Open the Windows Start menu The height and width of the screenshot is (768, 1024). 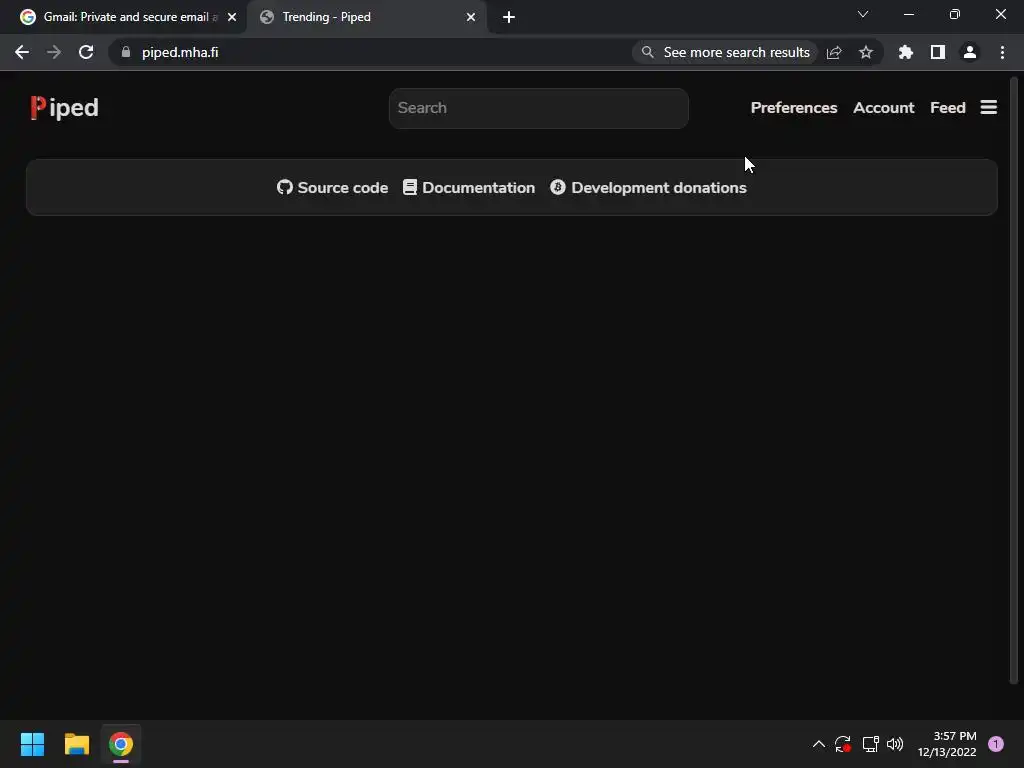(32, 744)
